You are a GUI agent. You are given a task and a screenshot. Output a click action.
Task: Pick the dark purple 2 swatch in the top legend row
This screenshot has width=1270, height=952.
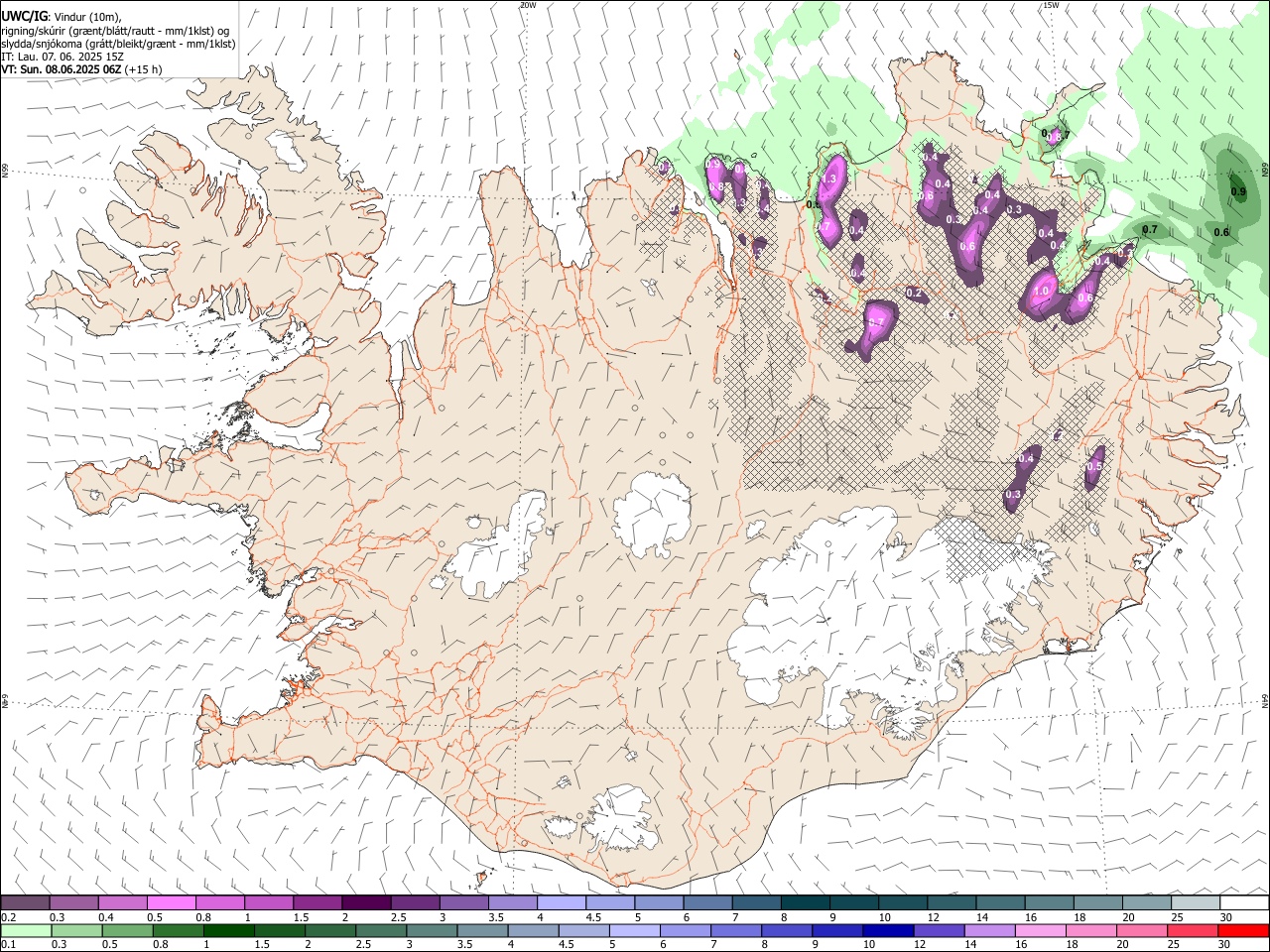[x=366, y=903]
